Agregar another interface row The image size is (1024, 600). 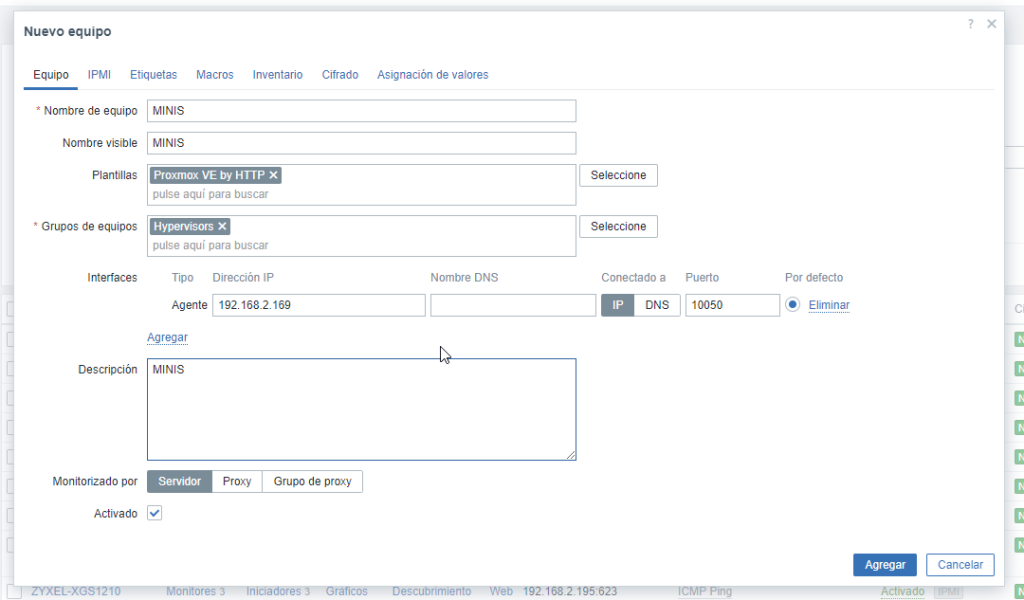click(167, 337)
